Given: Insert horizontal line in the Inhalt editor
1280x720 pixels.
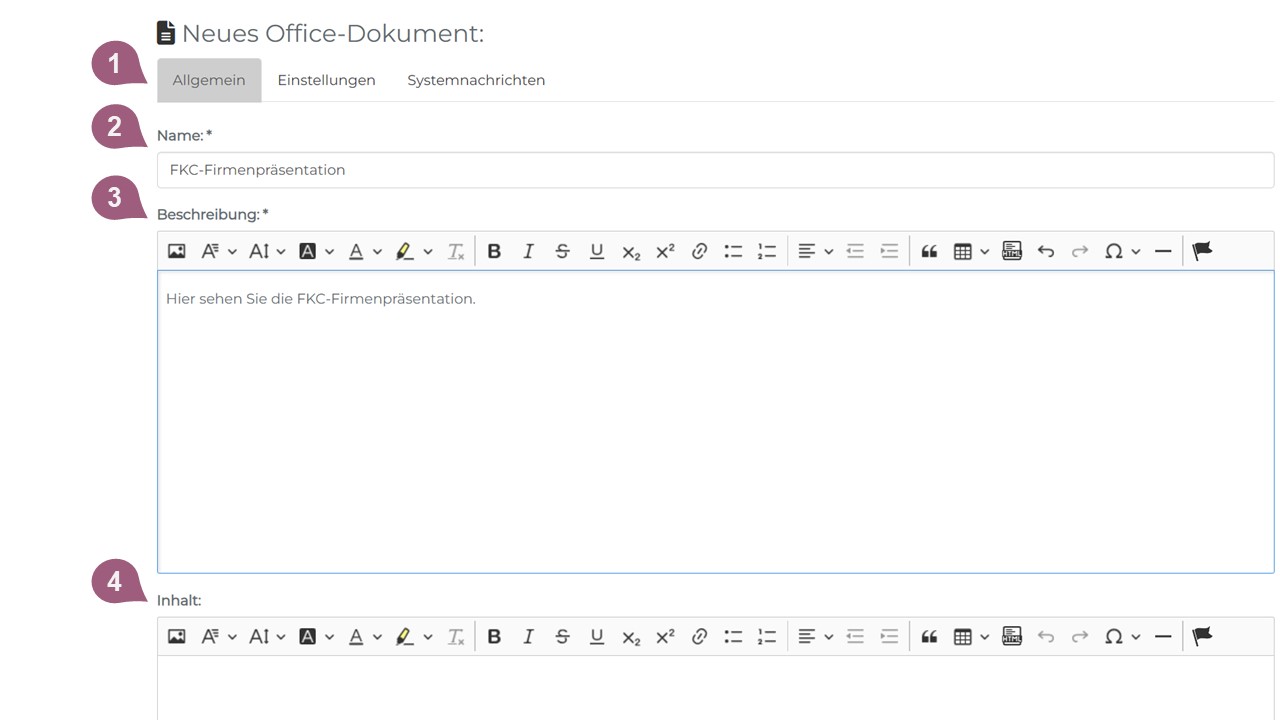Looking at the screenshot, I should 1163,636.
